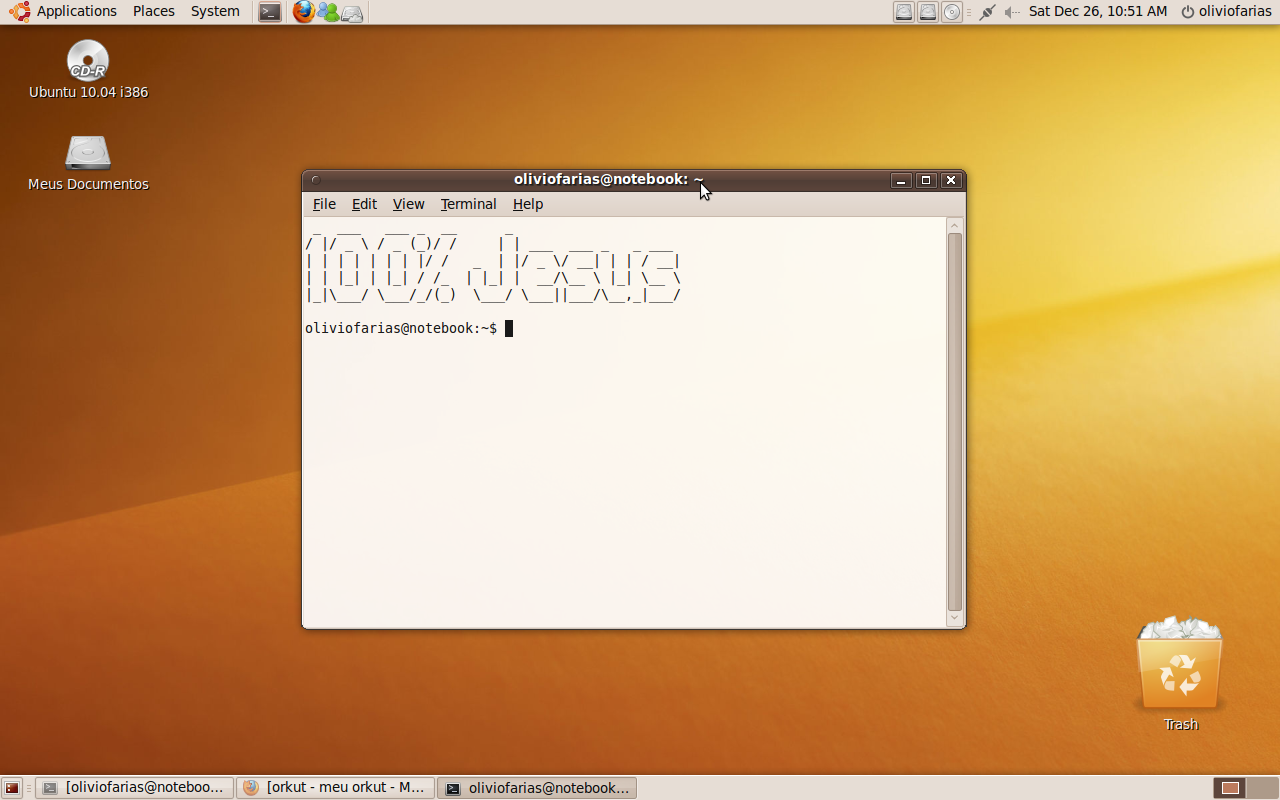1280x800 pixels.
Task: Expand the date and clock calendar
Action: click(x=1097, y=11)
